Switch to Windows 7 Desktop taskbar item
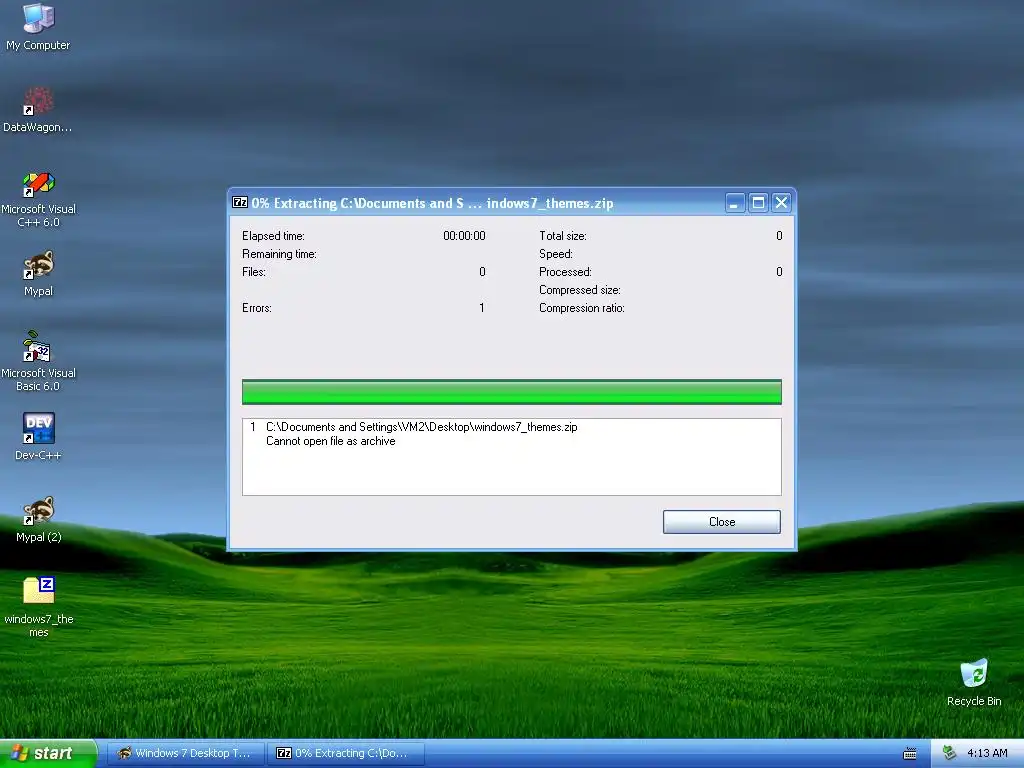 click(185, 753)
